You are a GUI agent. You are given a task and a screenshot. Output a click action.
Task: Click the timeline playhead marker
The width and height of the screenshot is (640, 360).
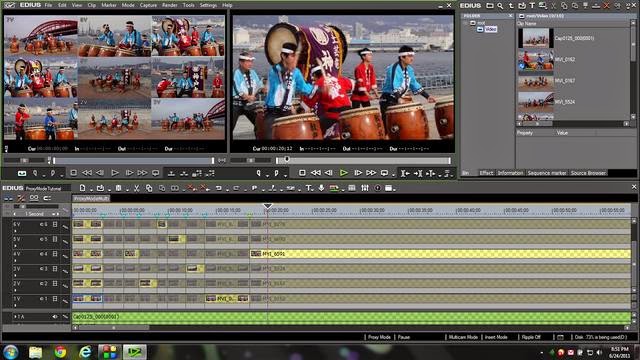click(267, 206)
